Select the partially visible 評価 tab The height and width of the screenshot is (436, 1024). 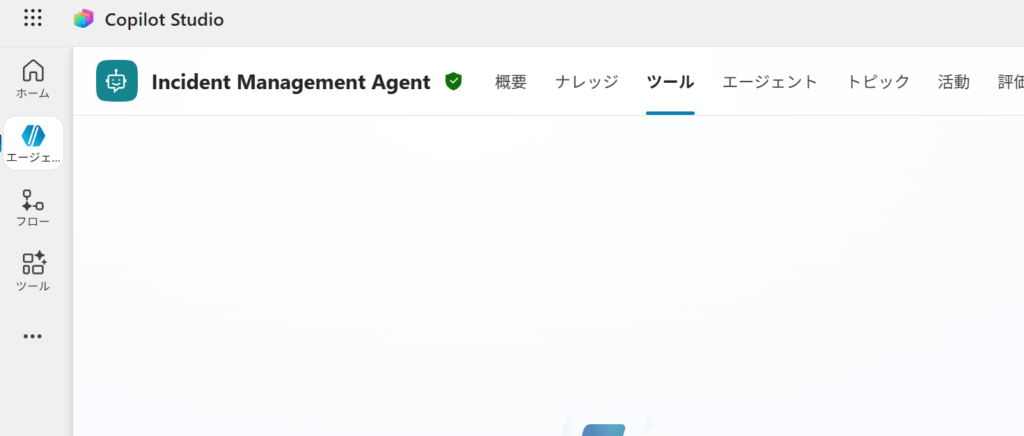[1010, 82]
